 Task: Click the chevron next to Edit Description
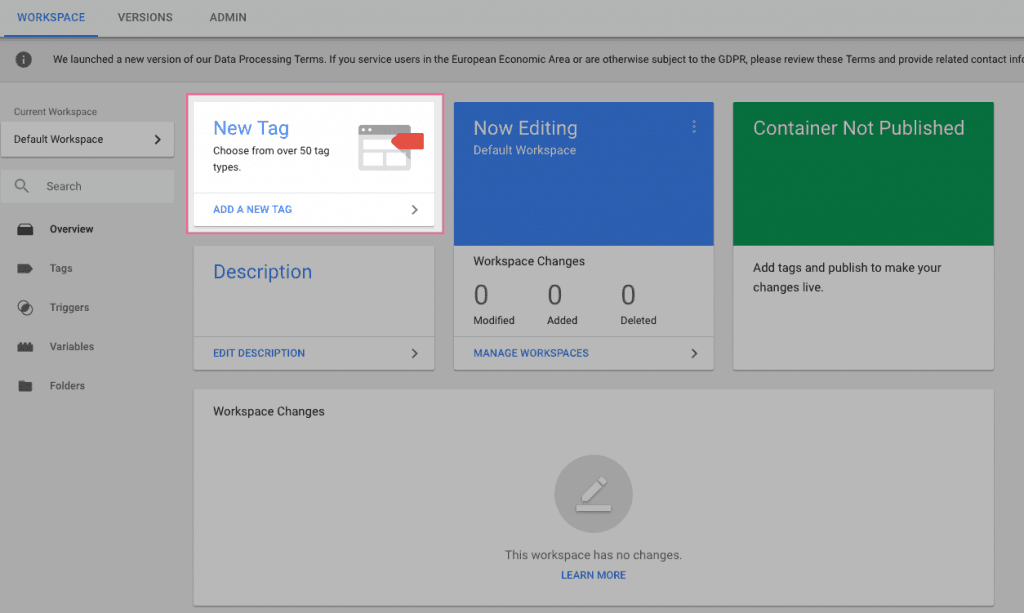tap(415, 353)
